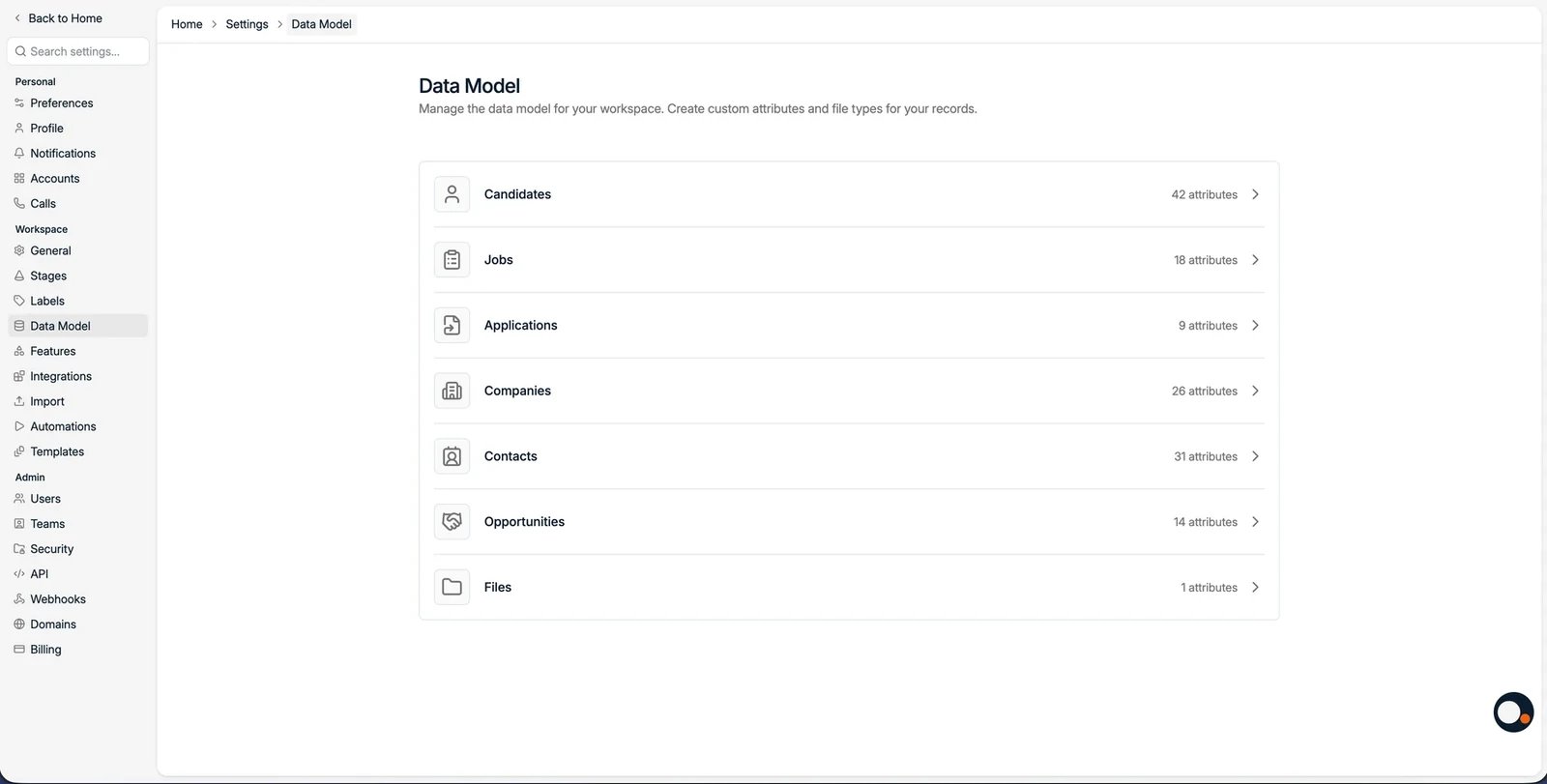Click the Labels tag icon

[x=19, y=301]
